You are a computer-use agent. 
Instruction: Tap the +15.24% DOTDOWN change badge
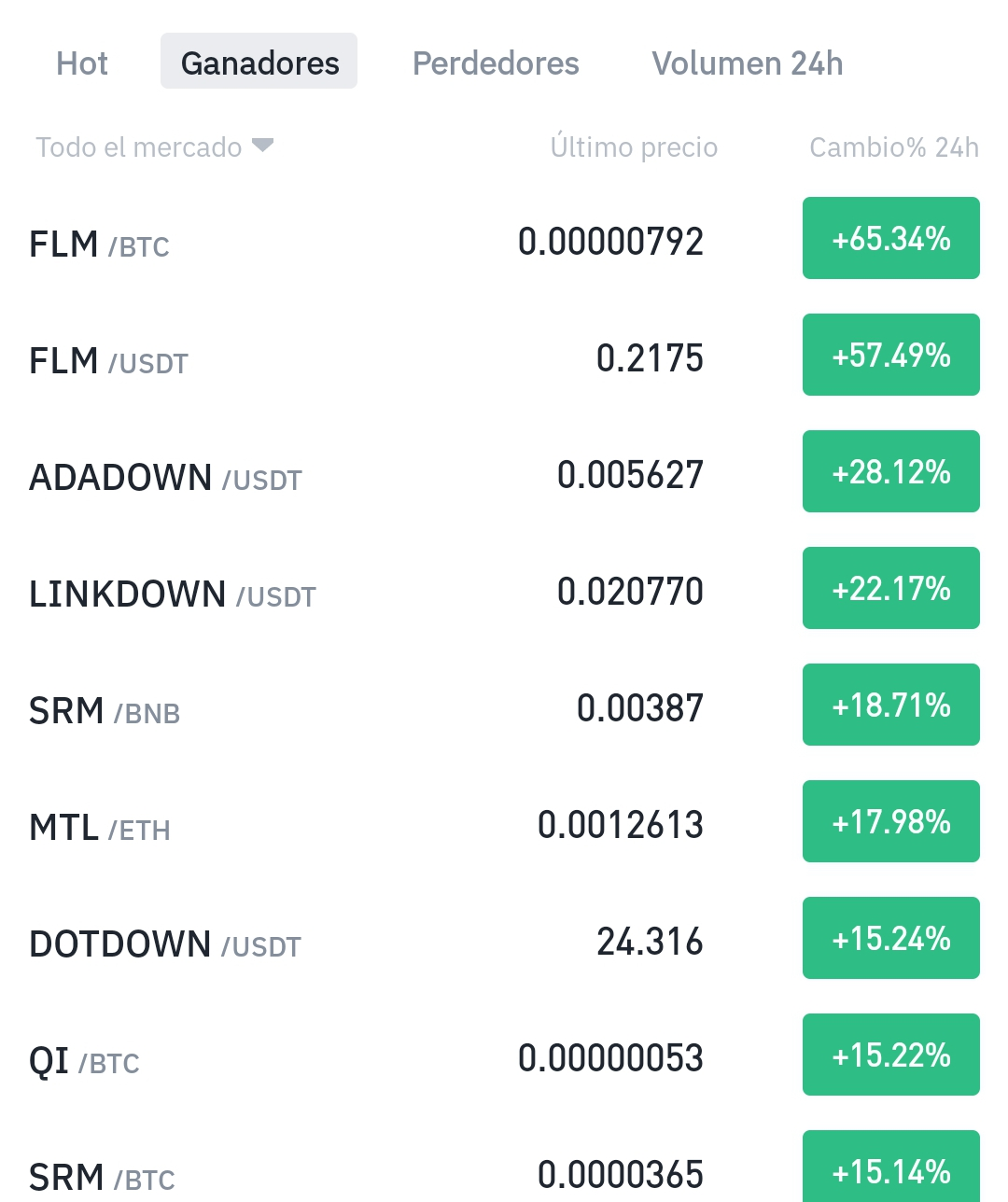pyautogui.click(x=891, y=938)
